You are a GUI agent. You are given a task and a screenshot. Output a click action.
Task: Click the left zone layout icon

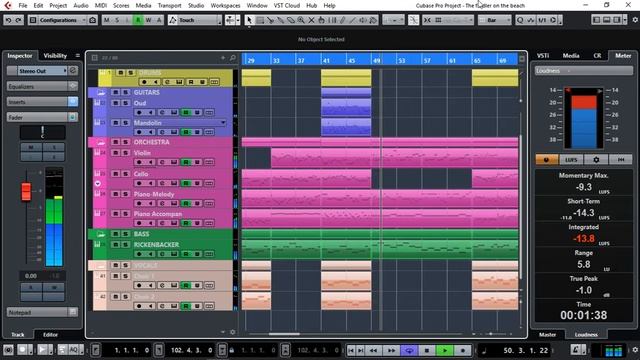[x=596, y=20]
